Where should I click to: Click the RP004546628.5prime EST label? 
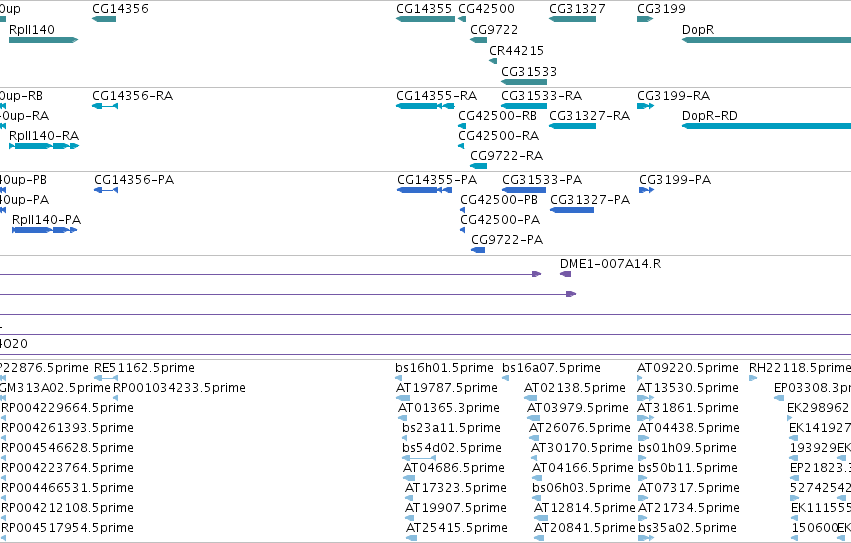(67, 448)
